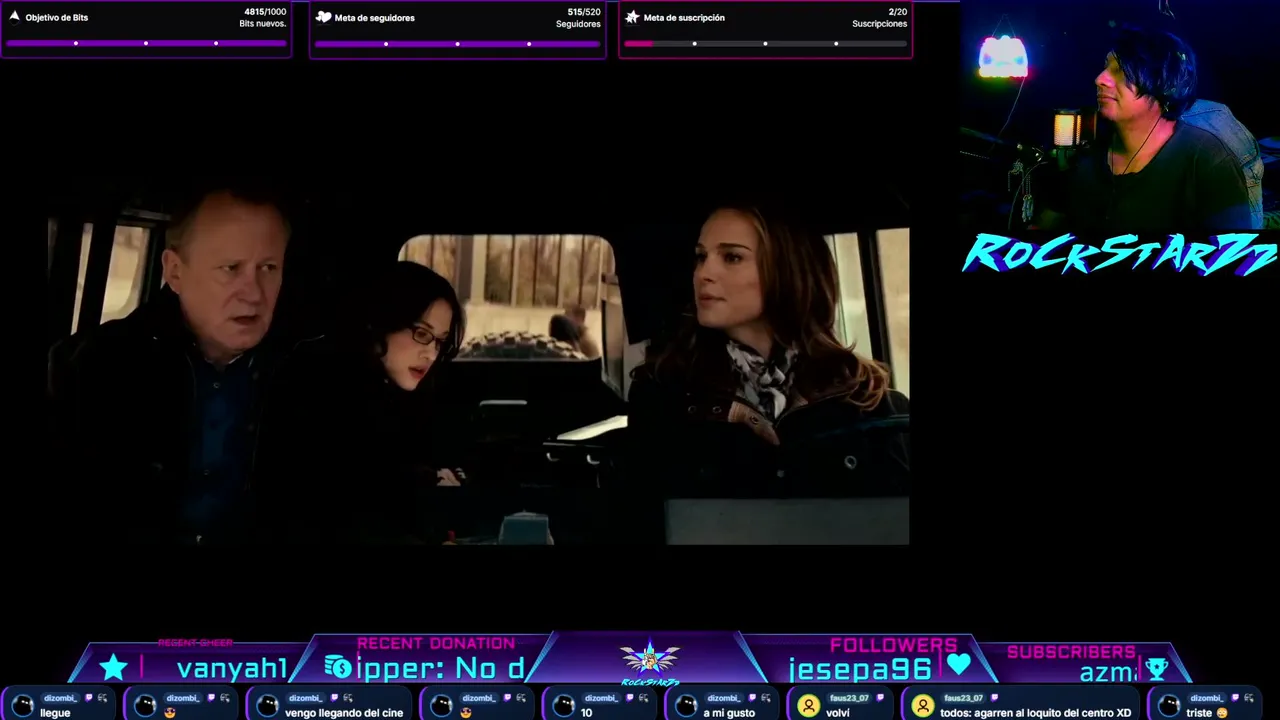Click the star icon beside vanyah1
Image resolution: width=1280 pixels, height=720 pixels.
113,668
